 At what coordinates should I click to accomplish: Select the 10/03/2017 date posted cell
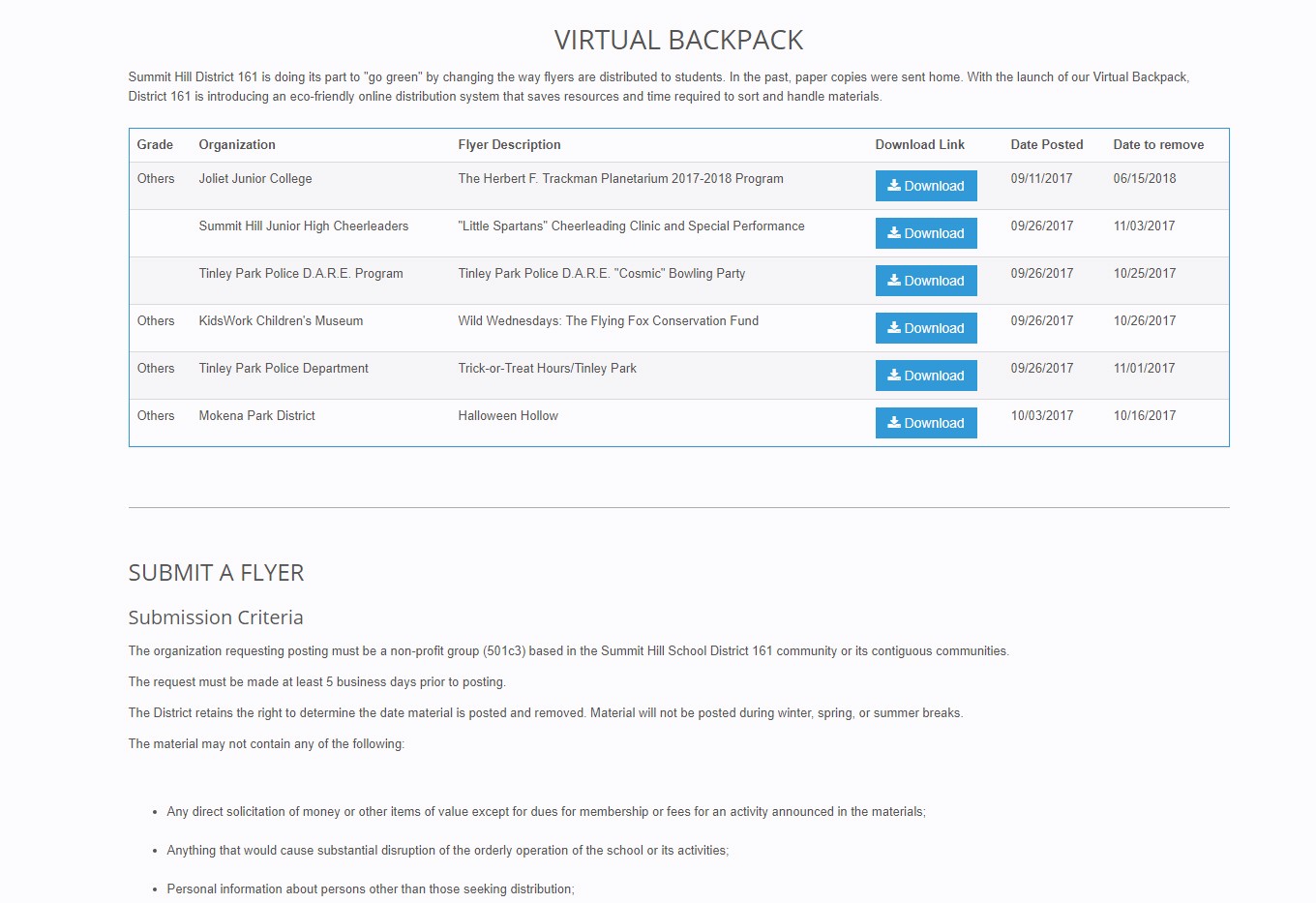[x=1041, y=416]
